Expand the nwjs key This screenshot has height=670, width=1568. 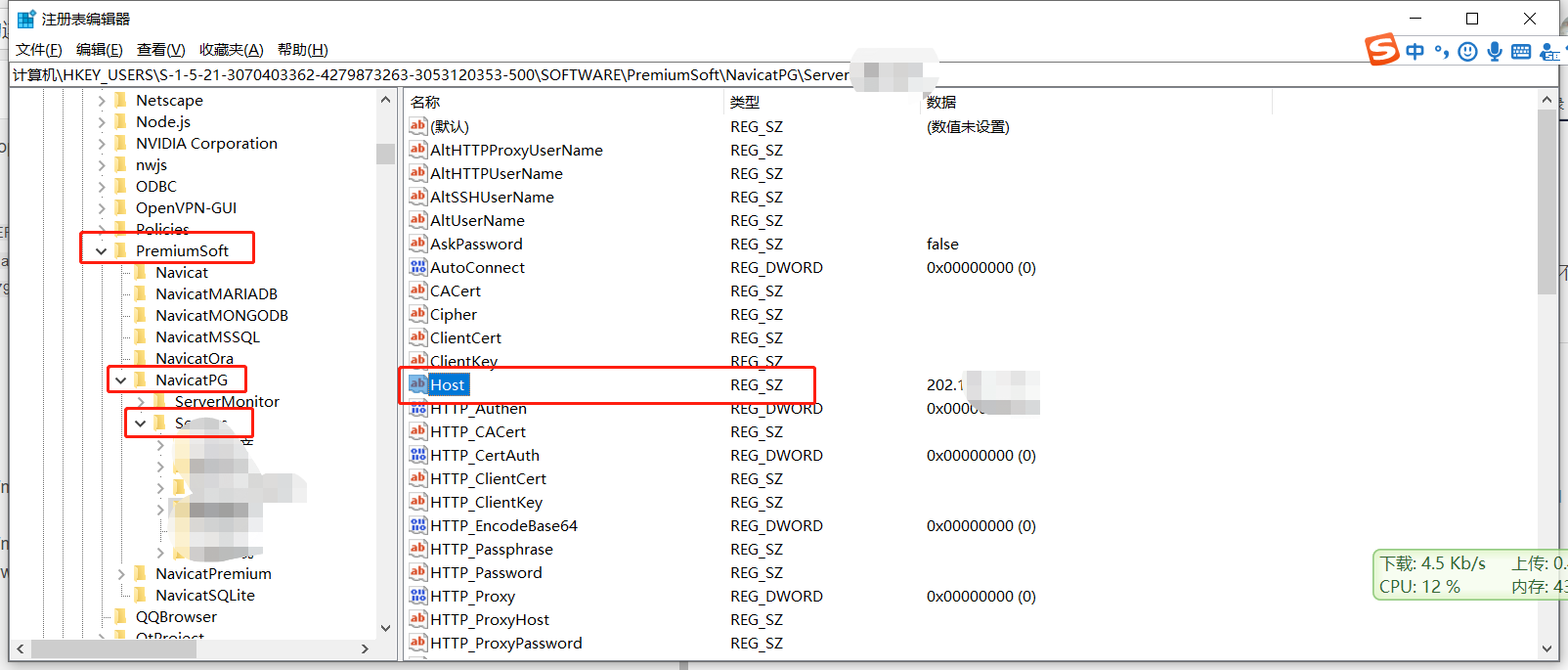click(102, 164)
